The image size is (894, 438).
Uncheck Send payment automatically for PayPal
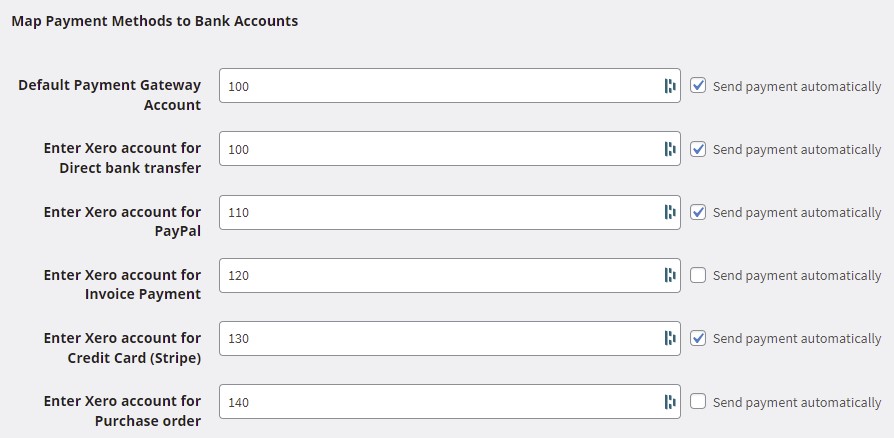[x=698, y=212]
